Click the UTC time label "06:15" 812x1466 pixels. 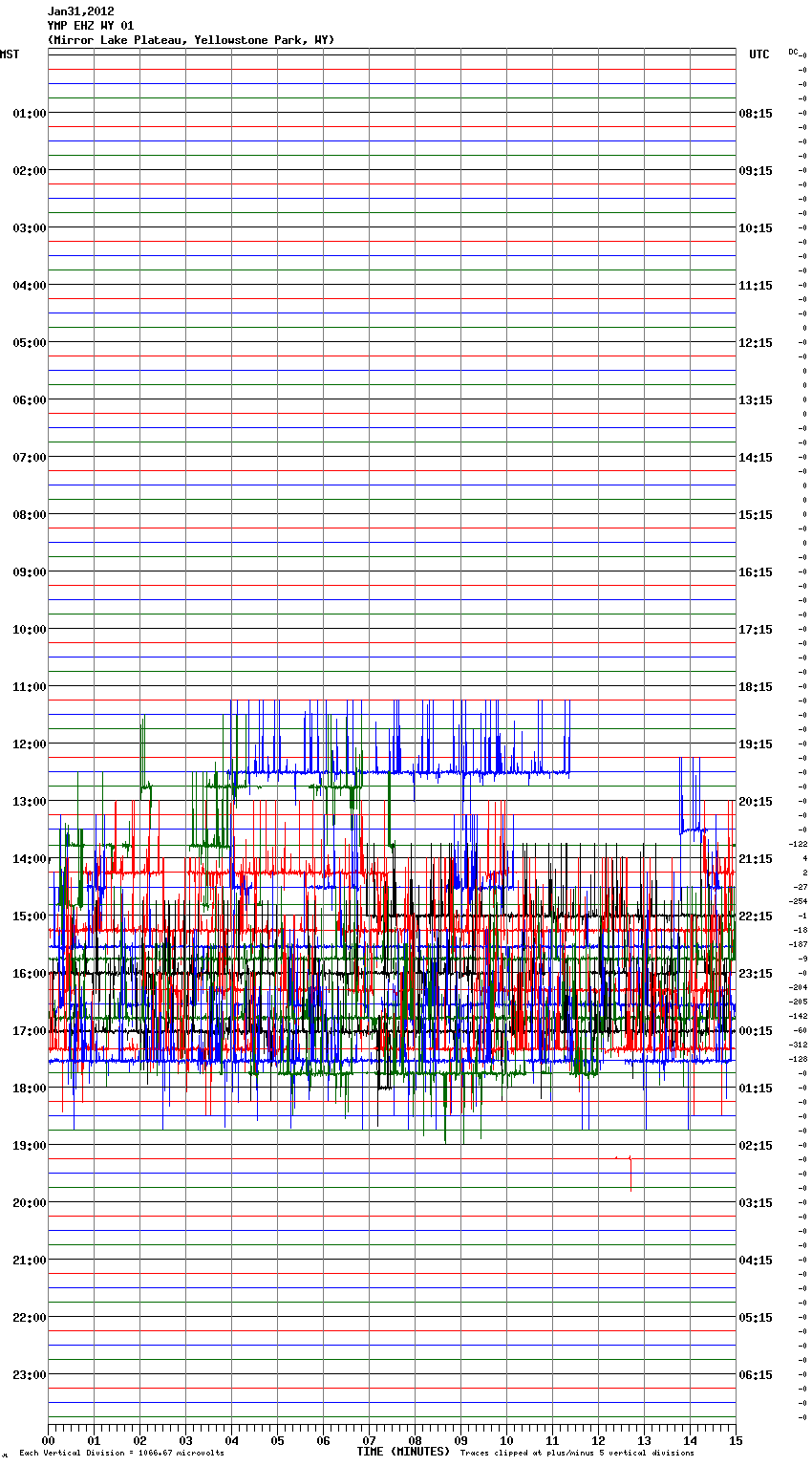[x=756, y=1375]
